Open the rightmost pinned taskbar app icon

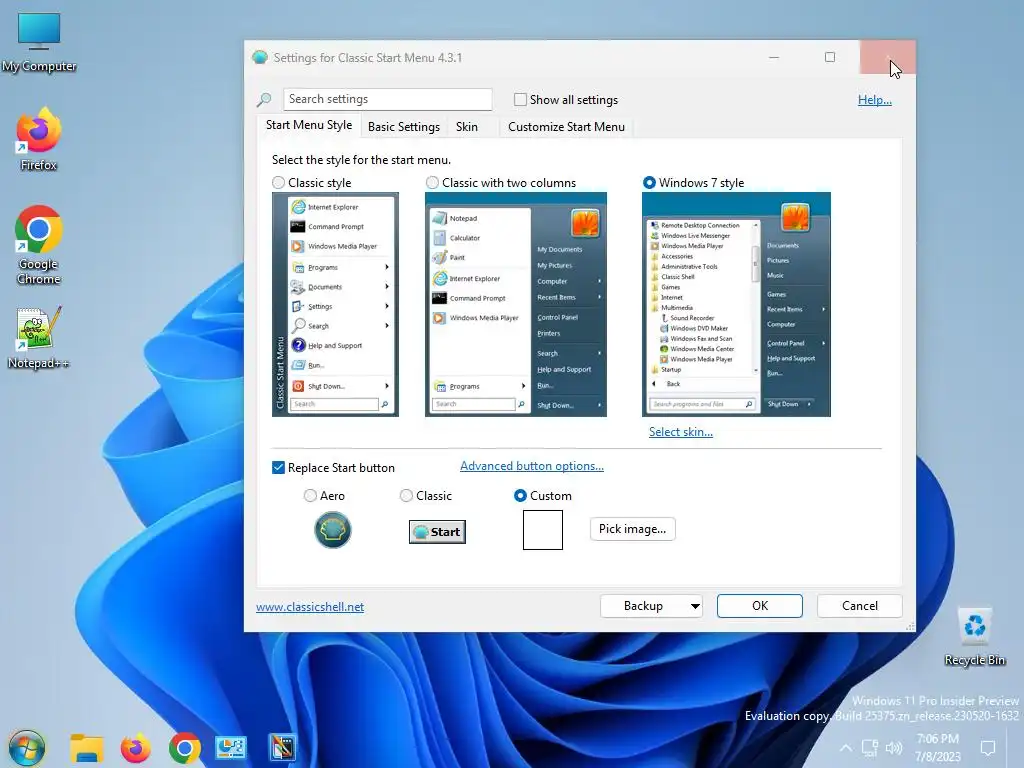pyautogui.click(x=282, y=748)
